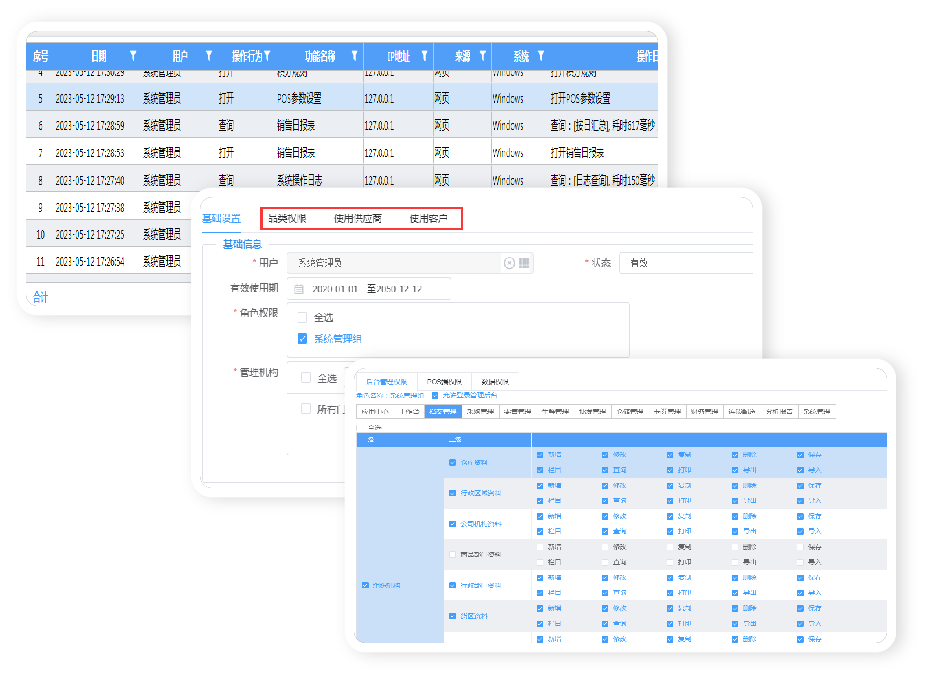Click filter icon beside 操作行为 header
The image size is (925, 678).
(268, 56)
